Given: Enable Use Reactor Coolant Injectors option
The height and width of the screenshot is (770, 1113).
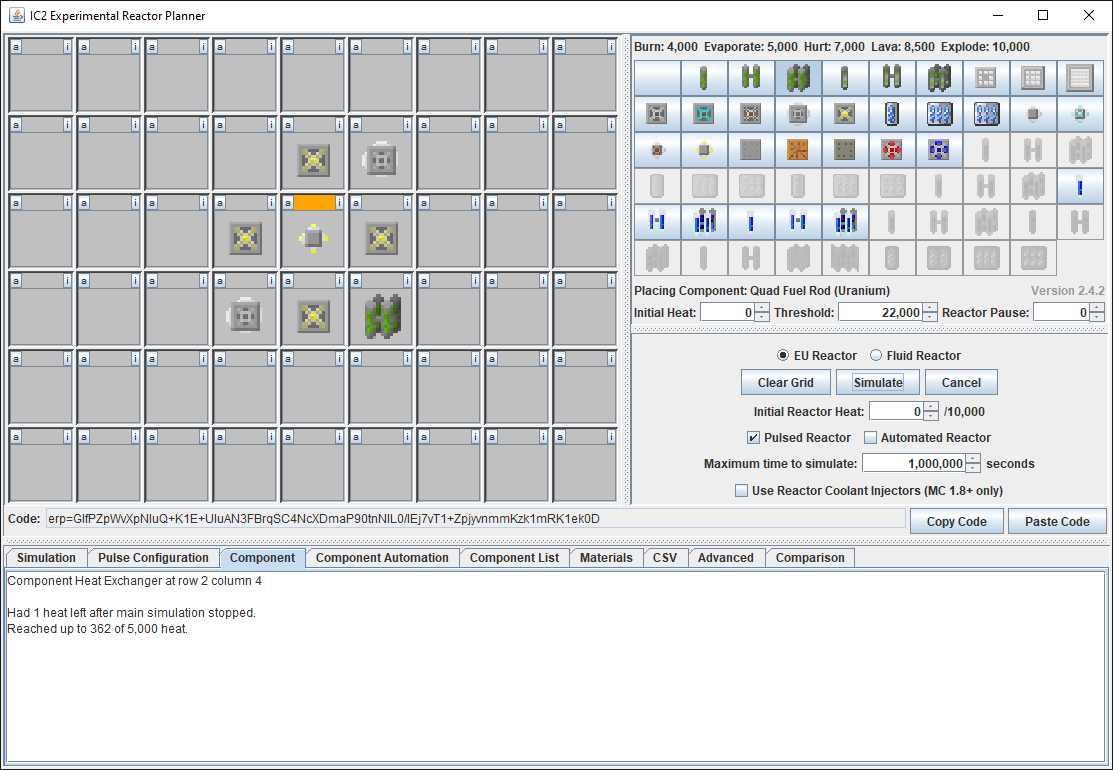Looking at the screenshot, I should click(x=741, y=490).
